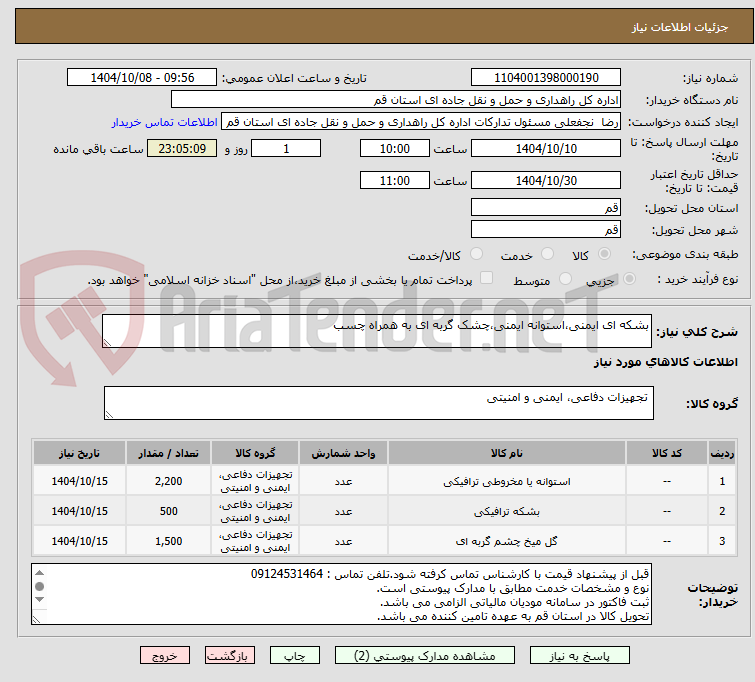Click the 'چاپ' print button

click(x=294, y=656)
